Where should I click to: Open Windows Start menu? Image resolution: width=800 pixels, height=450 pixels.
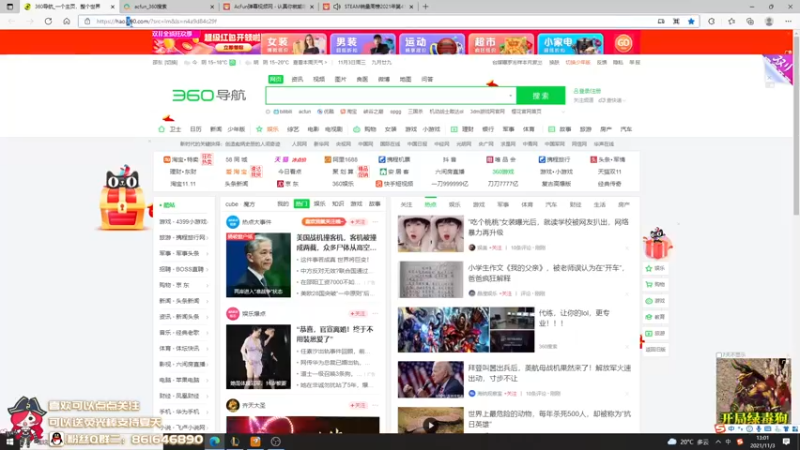(9, 442)
